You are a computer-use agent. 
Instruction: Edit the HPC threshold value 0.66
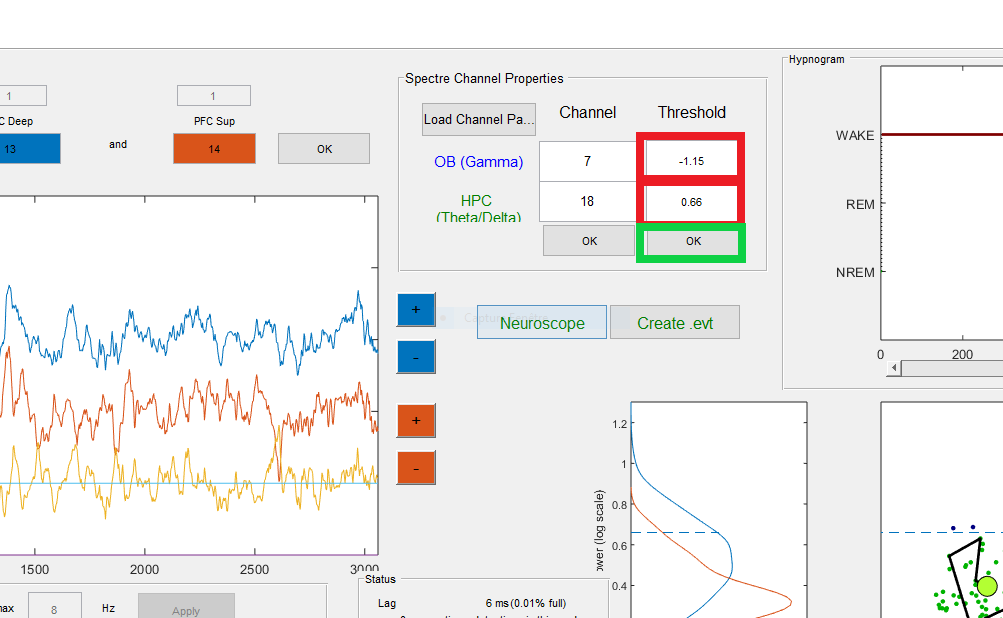point(691,203)
